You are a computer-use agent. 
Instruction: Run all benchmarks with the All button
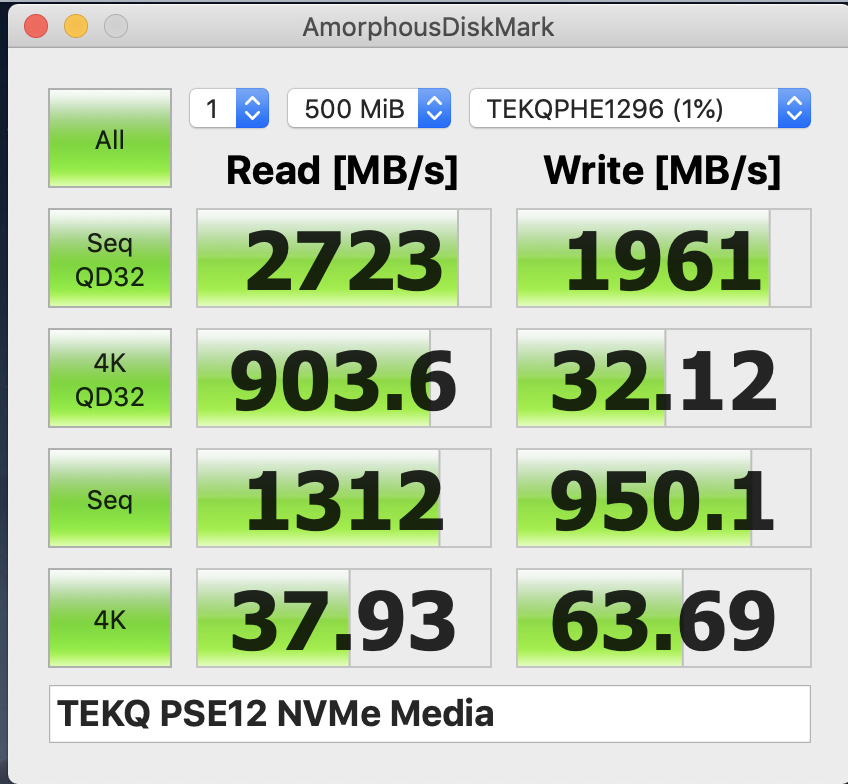point(110,138)
